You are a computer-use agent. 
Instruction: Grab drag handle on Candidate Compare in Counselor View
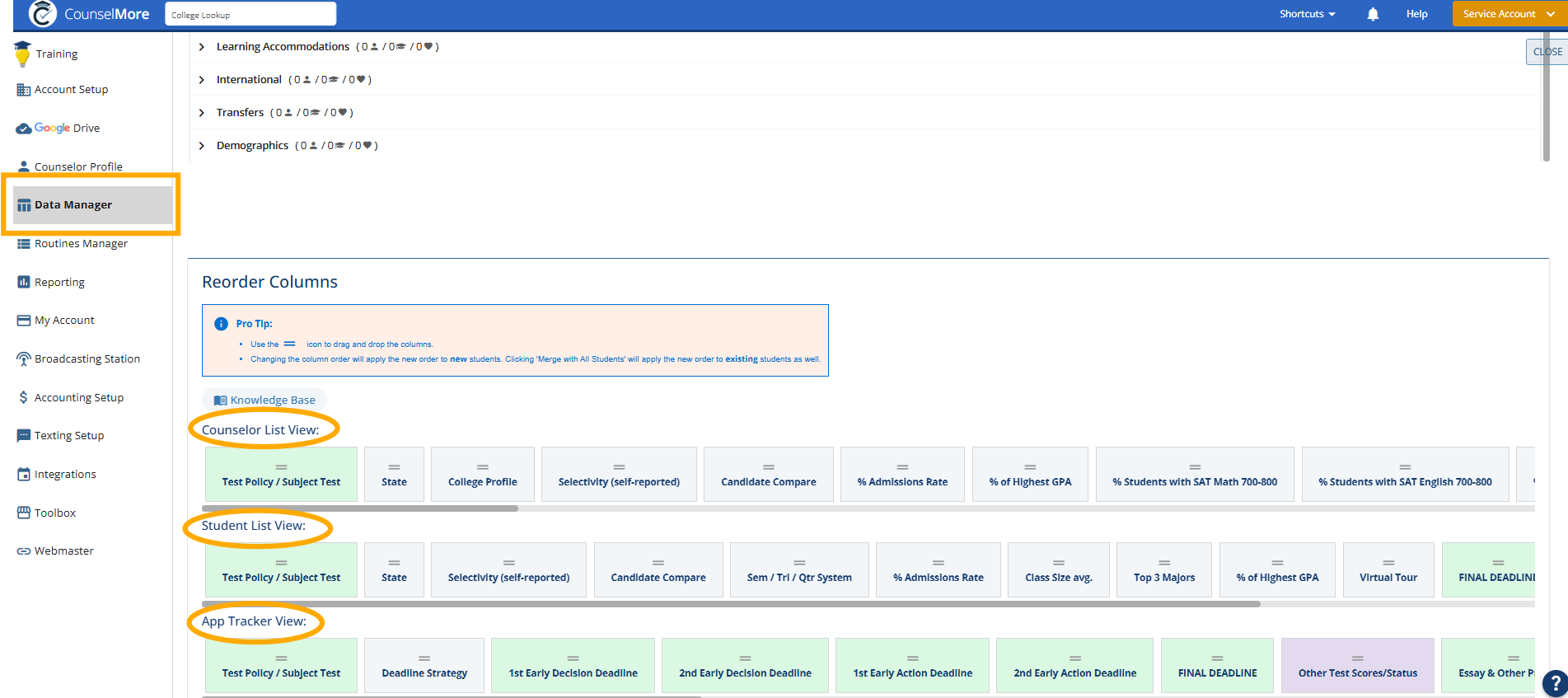coord(769,467)
